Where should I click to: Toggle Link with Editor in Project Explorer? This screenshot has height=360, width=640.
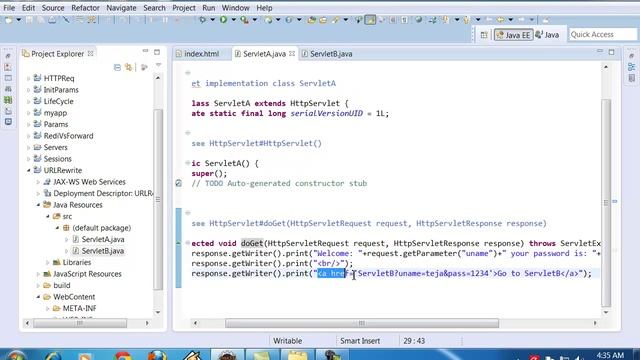[129, 67]
